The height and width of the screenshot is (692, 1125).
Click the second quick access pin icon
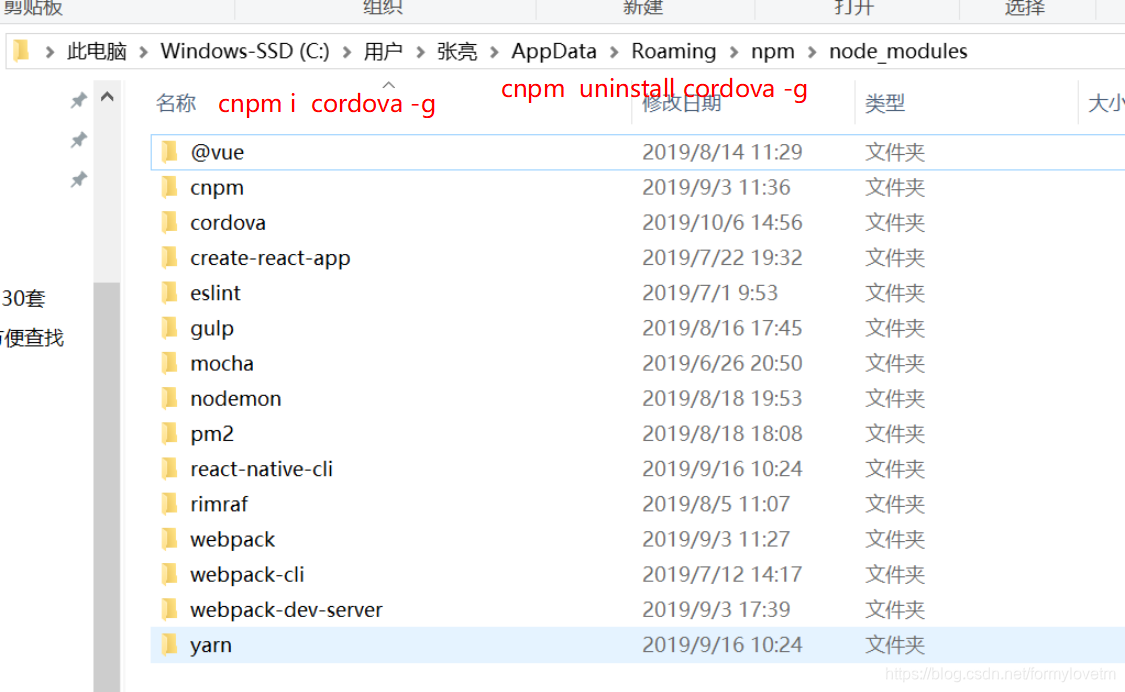[x=78, y=140]
